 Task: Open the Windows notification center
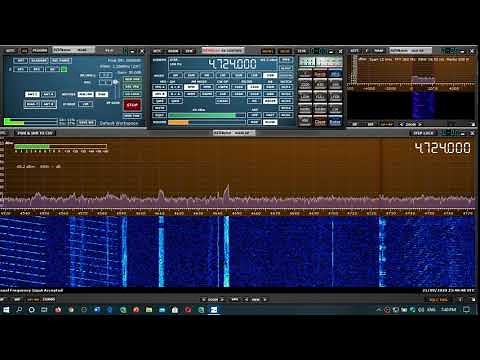466,310
